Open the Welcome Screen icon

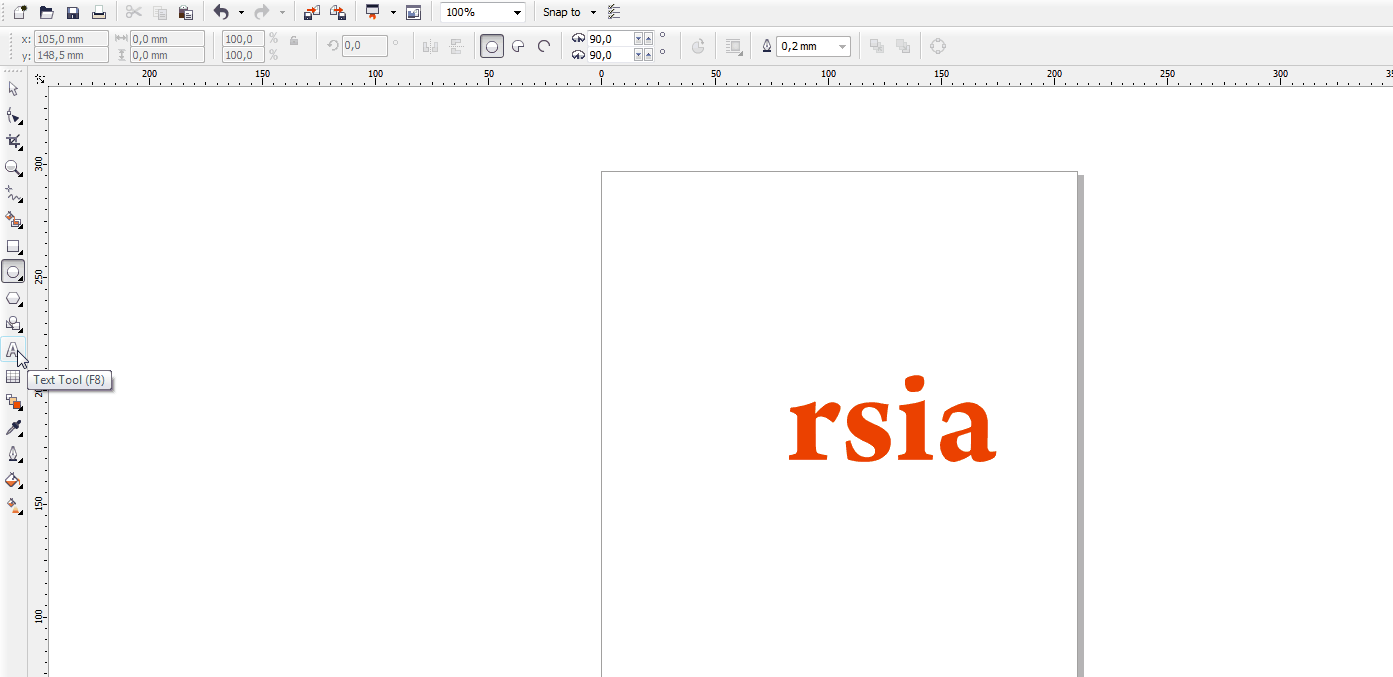click(x=413, y=12)
